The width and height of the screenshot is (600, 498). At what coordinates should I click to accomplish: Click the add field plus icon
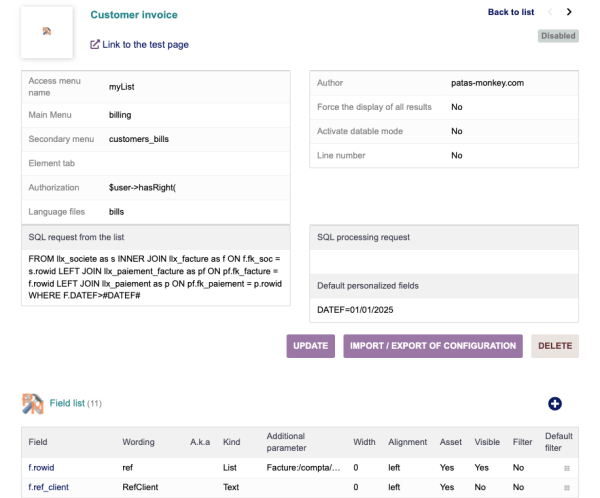(555, 403)
